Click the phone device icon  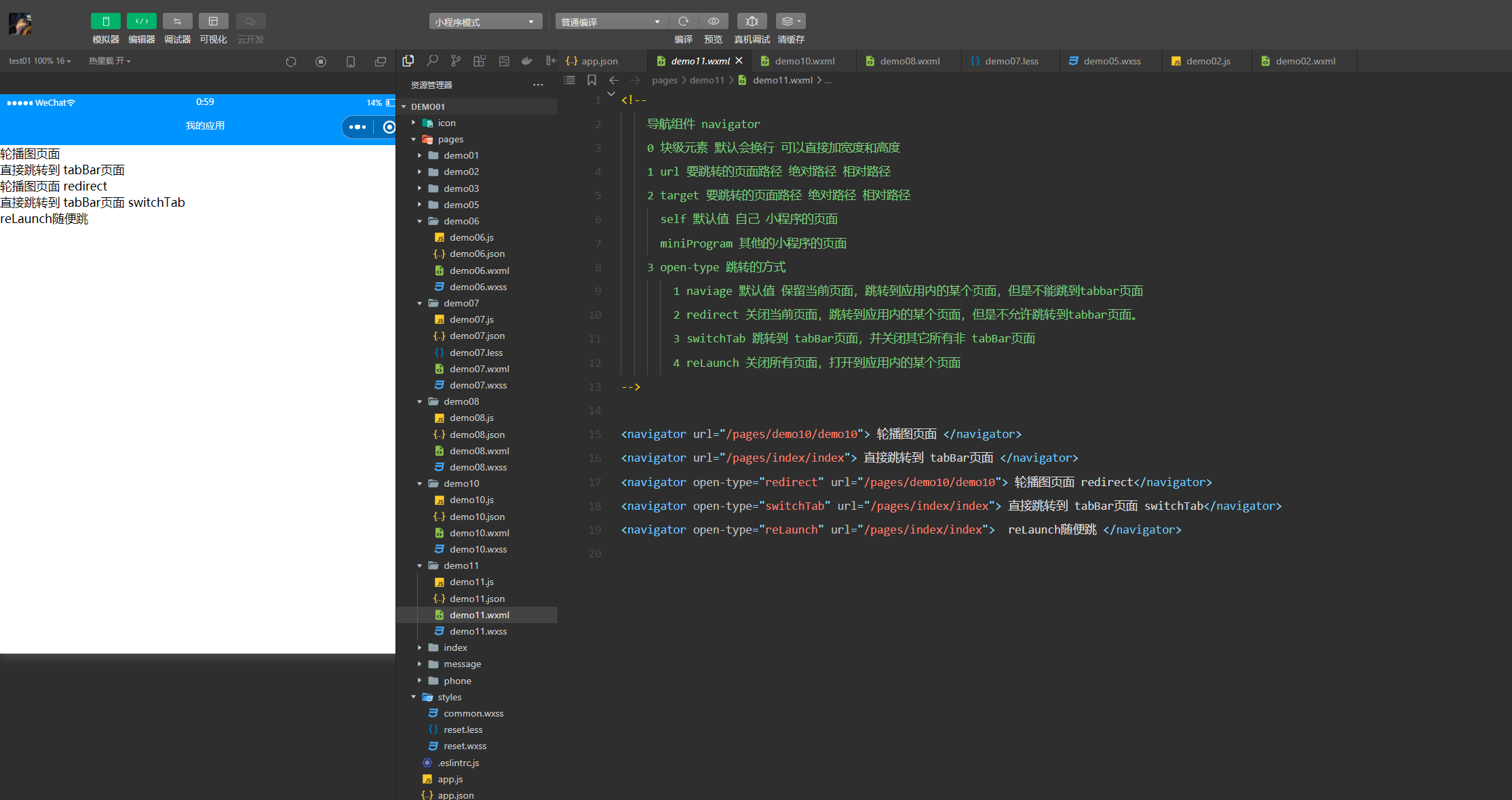(x=351, y=62)
